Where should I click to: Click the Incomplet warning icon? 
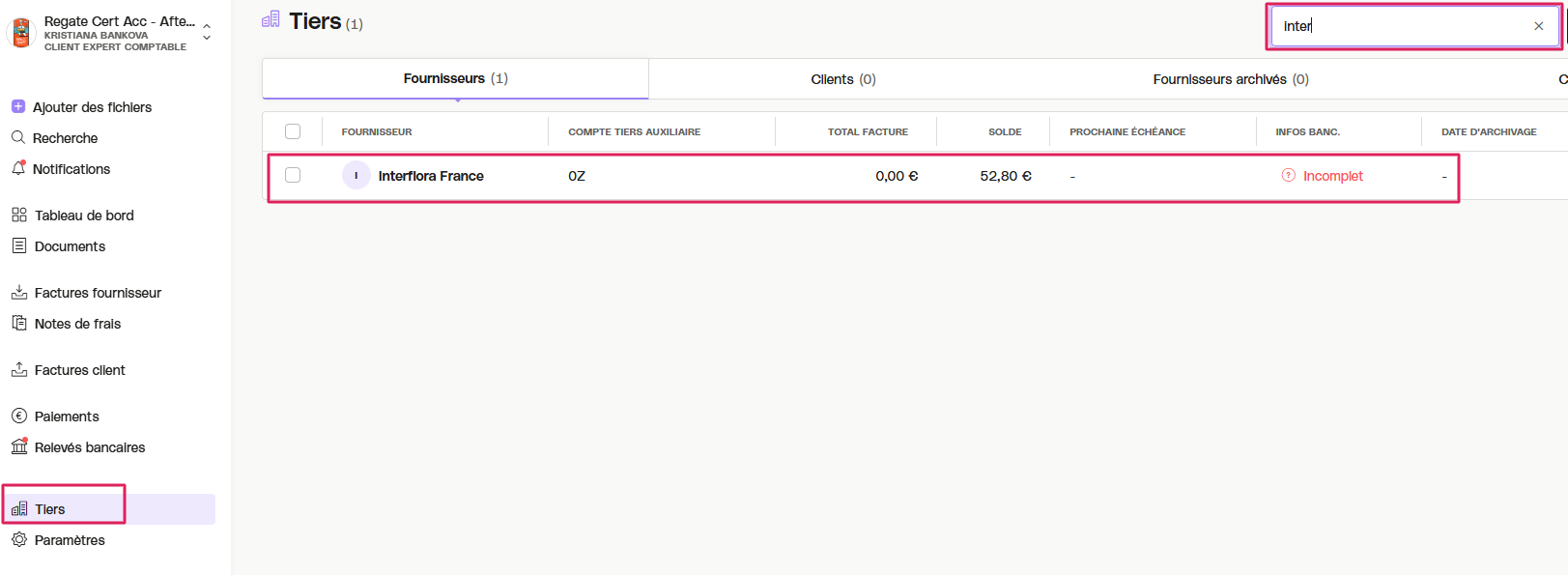click(1288, 175)
